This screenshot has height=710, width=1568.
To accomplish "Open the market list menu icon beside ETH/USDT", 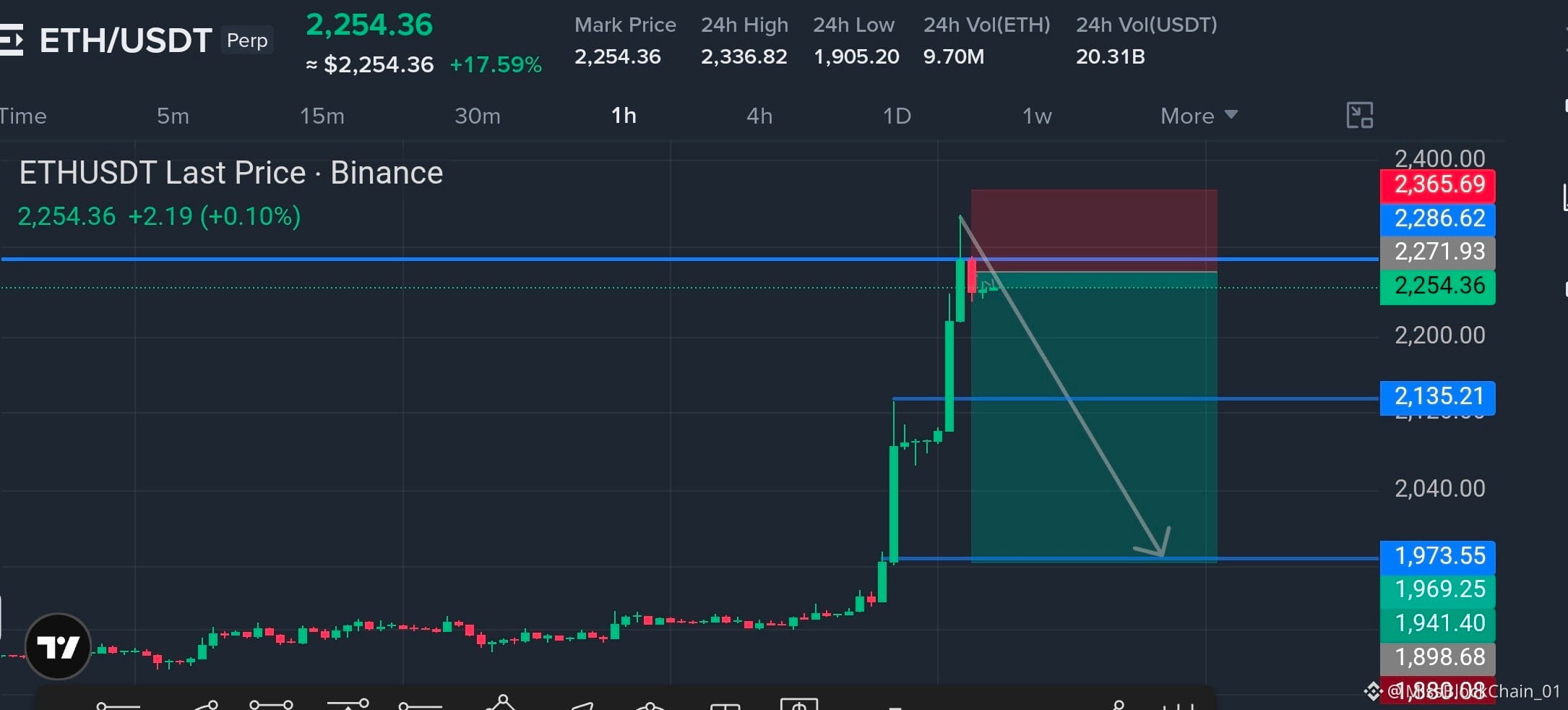I will click(12, 40).
